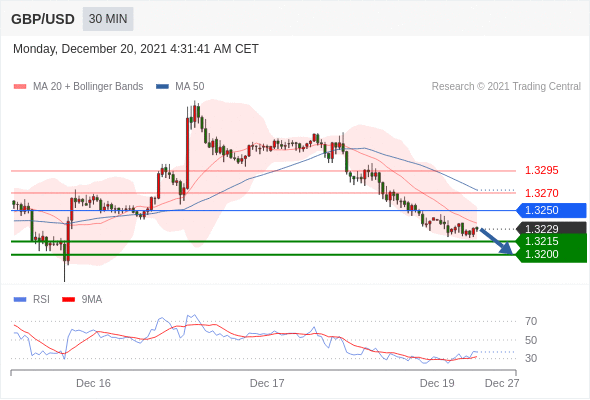Select the MA 50 legend label
590x400 pixels.
click(190, 87)
